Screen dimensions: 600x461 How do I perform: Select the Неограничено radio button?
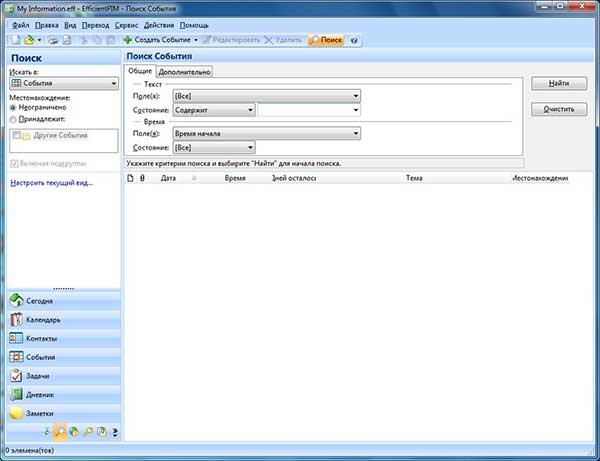pyautogui.click(x=13, y=108)
